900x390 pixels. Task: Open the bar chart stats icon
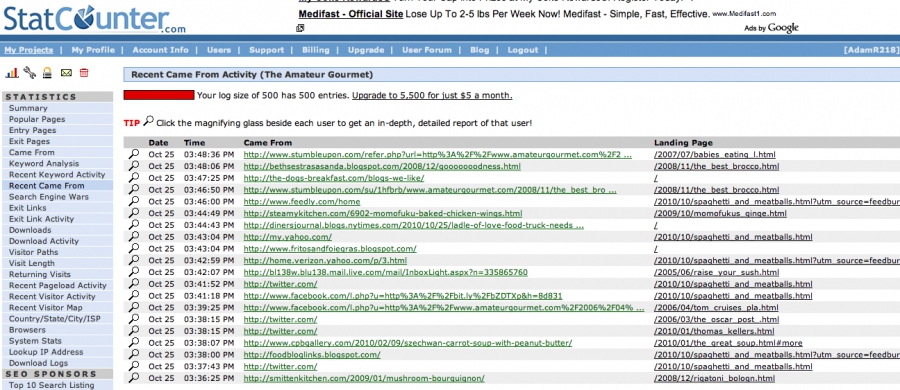click(x=12, y=73)
